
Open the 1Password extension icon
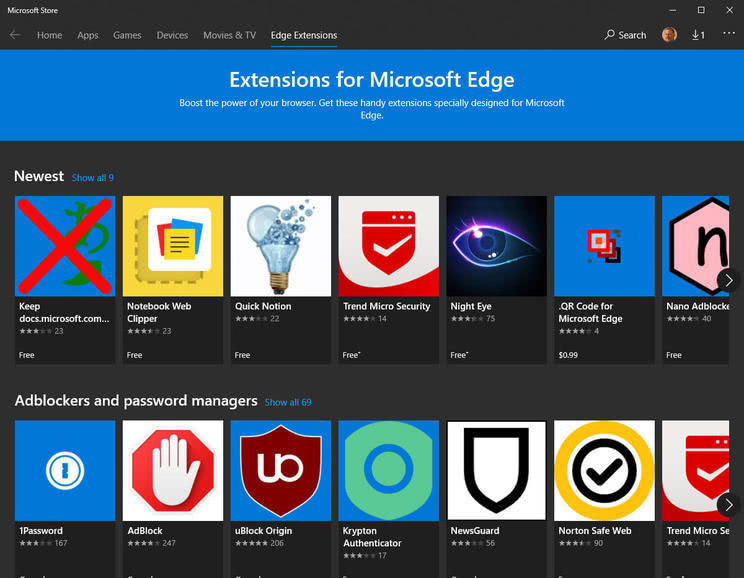point(65,470)
